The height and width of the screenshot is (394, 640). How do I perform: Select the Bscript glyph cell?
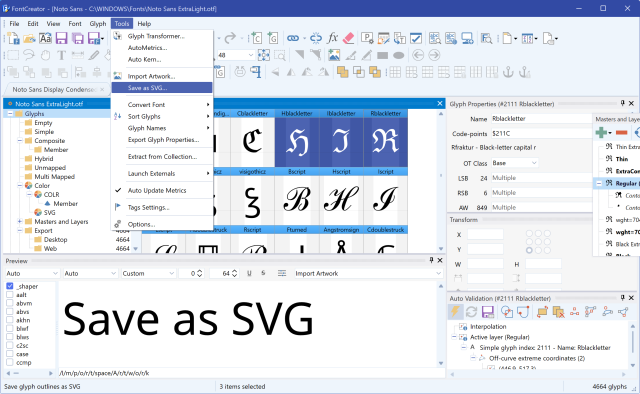297,196
